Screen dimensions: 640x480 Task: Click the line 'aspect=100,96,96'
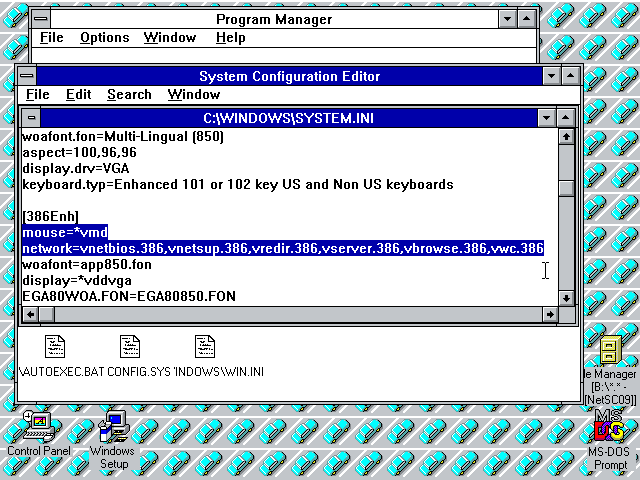tap(79, 152)
